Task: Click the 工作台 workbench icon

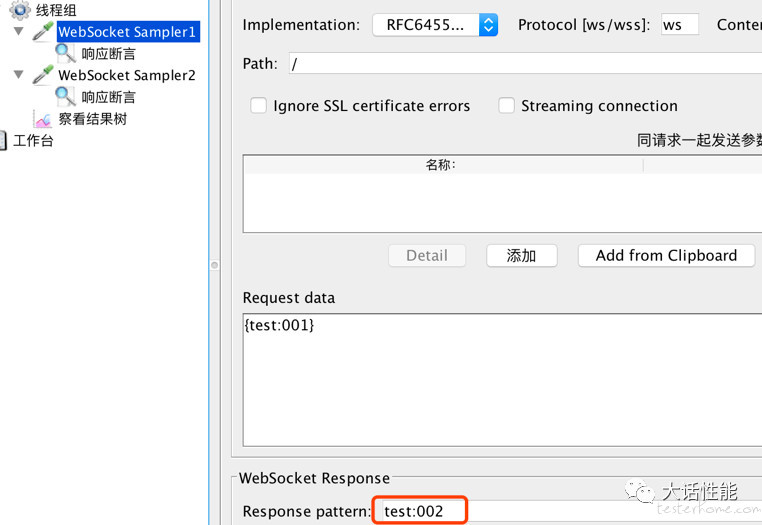Action: tap(3, 140)
